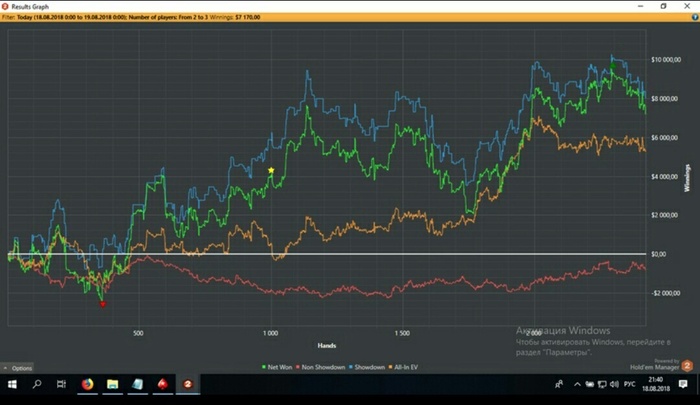
Task: Click the yellow star marker on graph
Action: [x=271, y=170]
